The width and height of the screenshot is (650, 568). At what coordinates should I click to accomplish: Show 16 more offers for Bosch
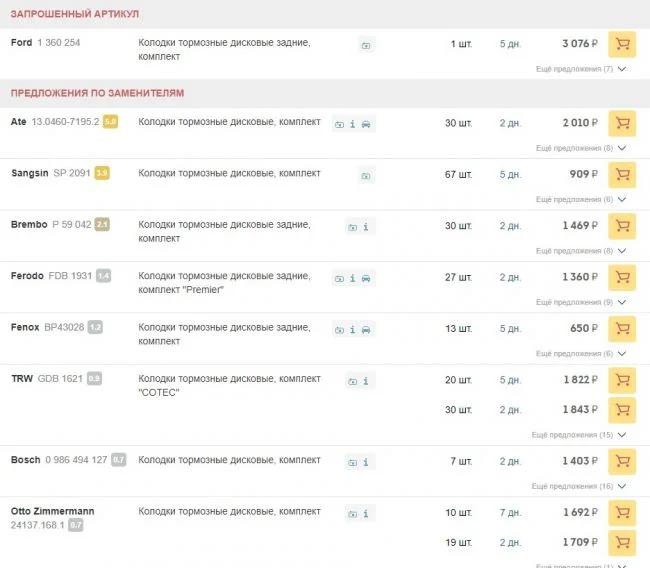(x=581, y=486)
